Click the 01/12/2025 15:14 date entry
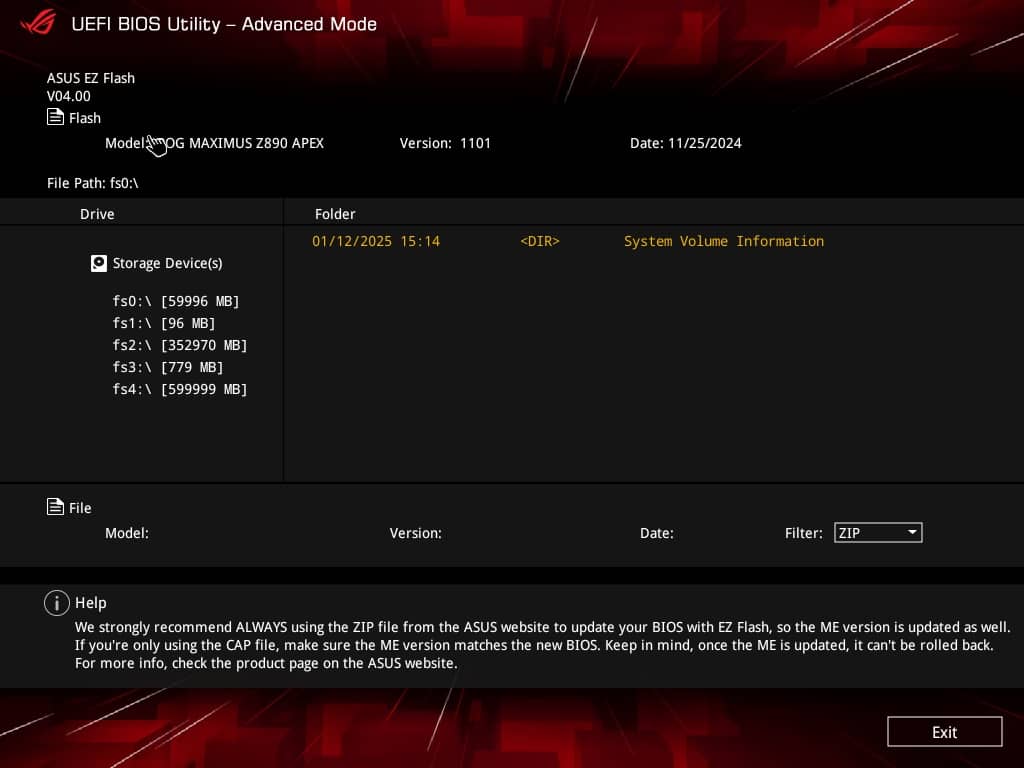This screenshot has height=768, width=1024. pyautogui.click(x=376, y=241)
